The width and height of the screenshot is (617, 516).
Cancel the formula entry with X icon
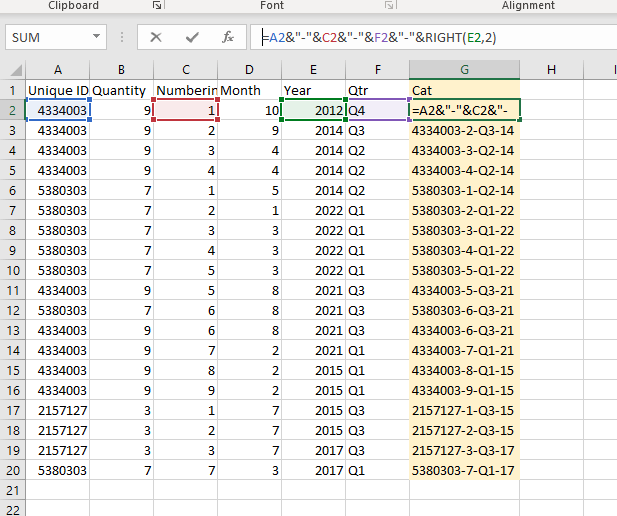click(x=156, y=37)
